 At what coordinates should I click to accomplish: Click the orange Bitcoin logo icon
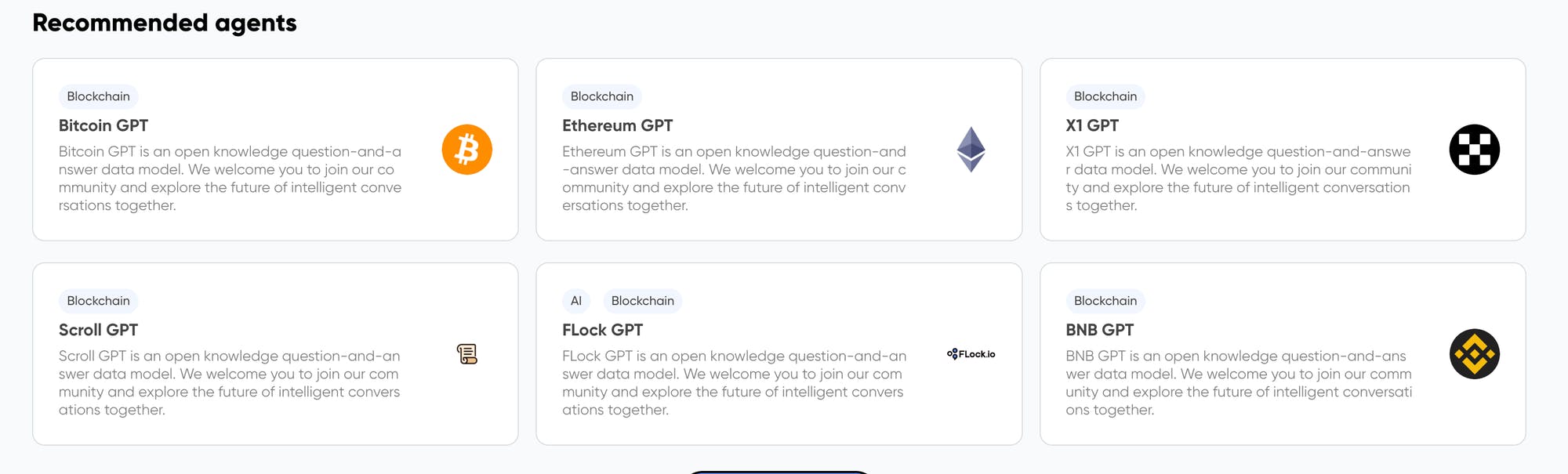click(466, 150)
